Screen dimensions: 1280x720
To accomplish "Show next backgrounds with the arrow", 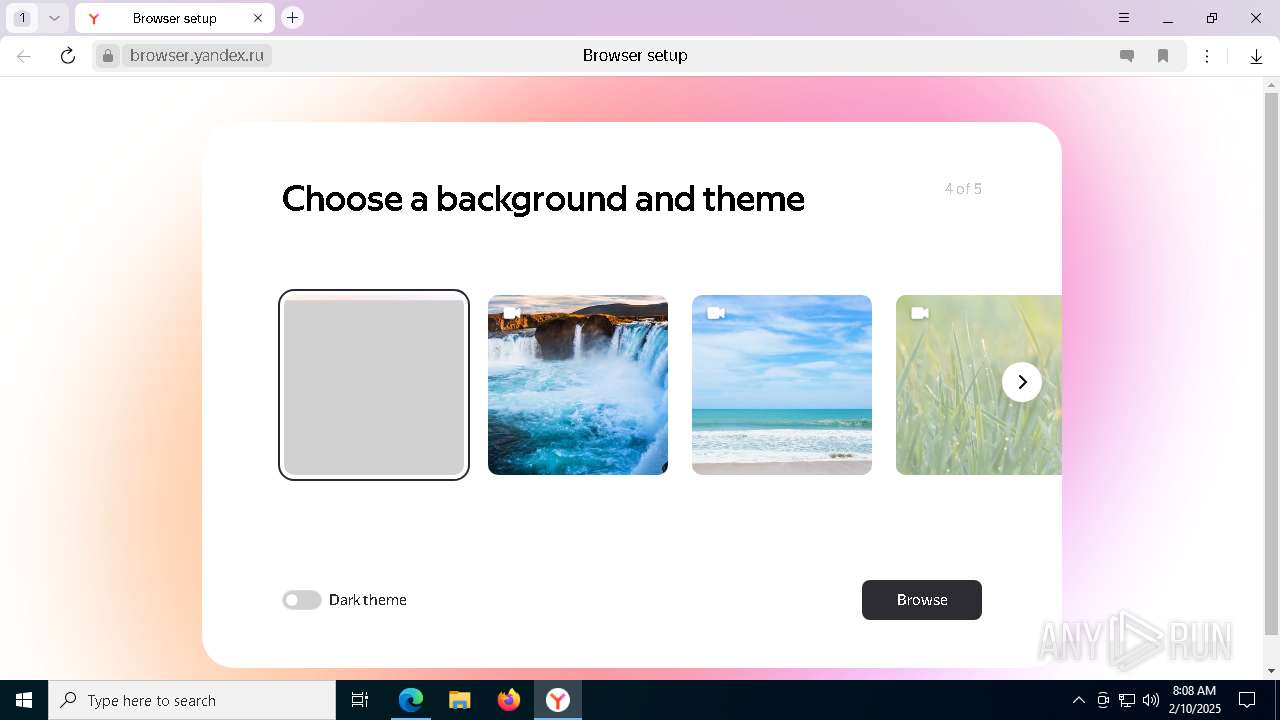I will pyautogui.click(x=1022, y=382).
